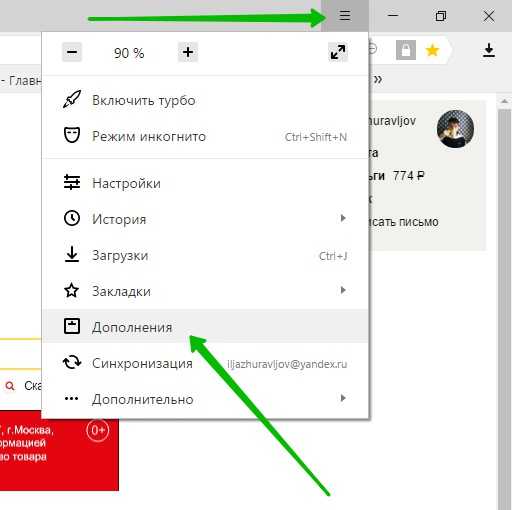Expand the История submenu arrow
512x510 pixels.
pos(343,218)
